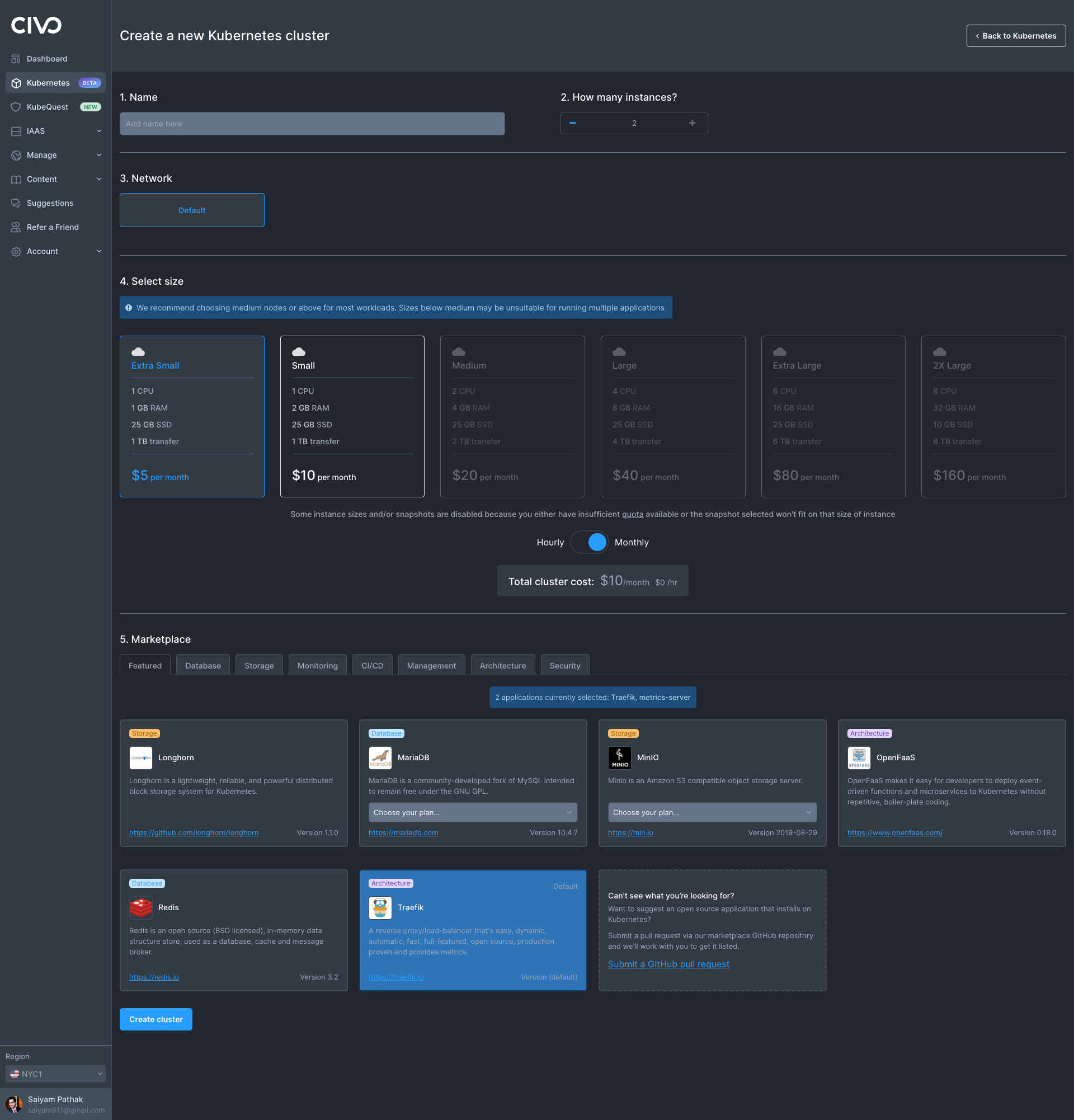Image resolution: width=1074 pixels, height=1120 pixels.
Task: Open Submit a GitHub pull request link
Action: point(668,964)
